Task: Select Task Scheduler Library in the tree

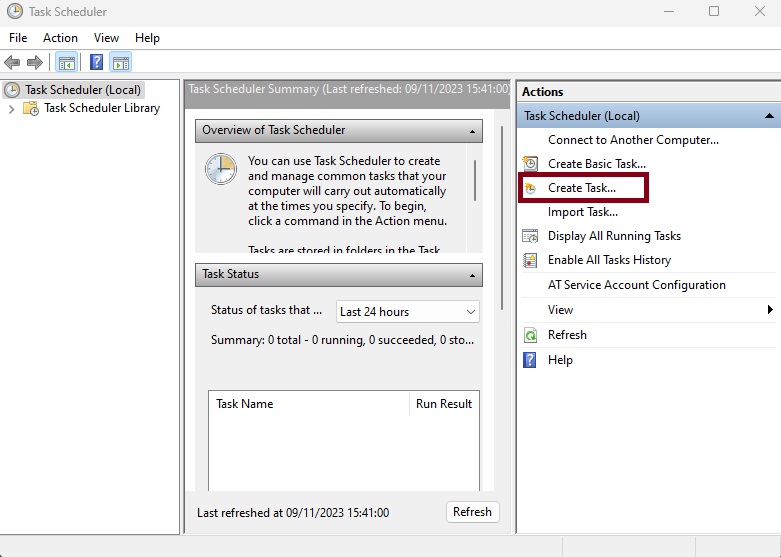Action: (102, 108)
